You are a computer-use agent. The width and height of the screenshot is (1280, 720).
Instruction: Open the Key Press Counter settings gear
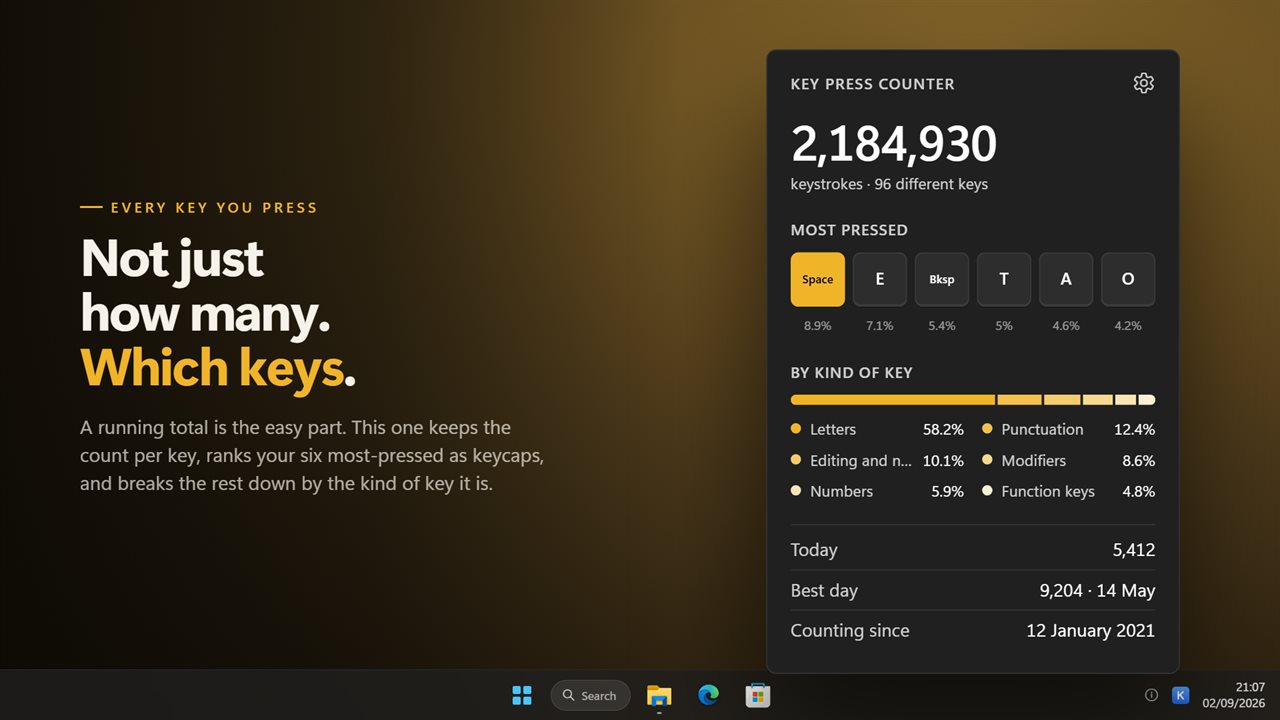coord(1144,83)
